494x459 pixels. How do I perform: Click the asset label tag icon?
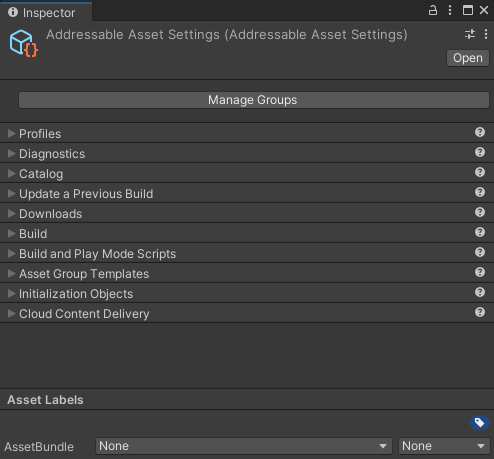coord(480,423)
